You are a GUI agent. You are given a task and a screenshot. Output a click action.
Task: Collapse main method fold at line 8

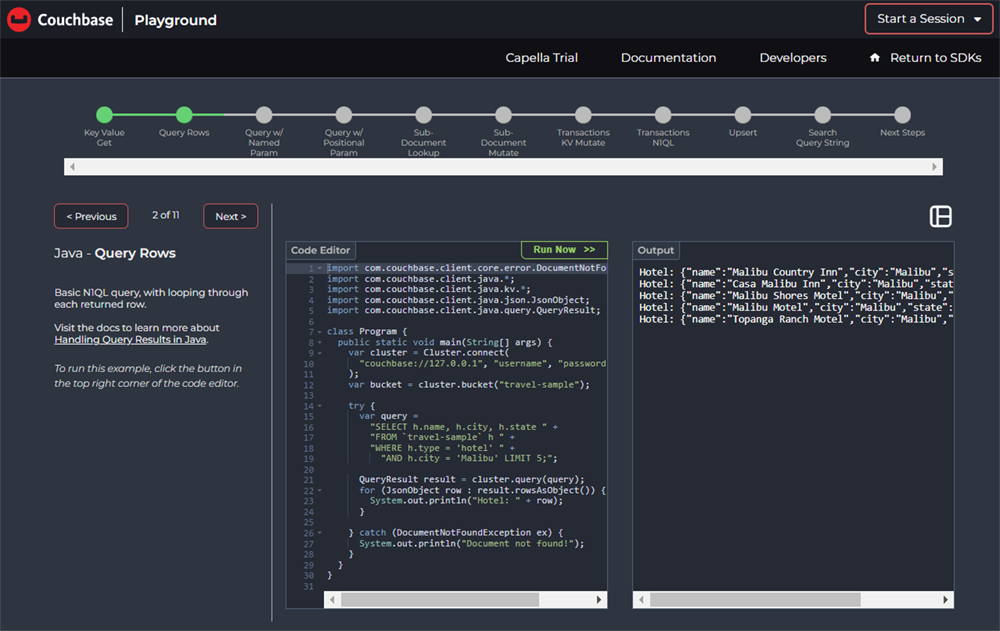(x=320, y=343)
